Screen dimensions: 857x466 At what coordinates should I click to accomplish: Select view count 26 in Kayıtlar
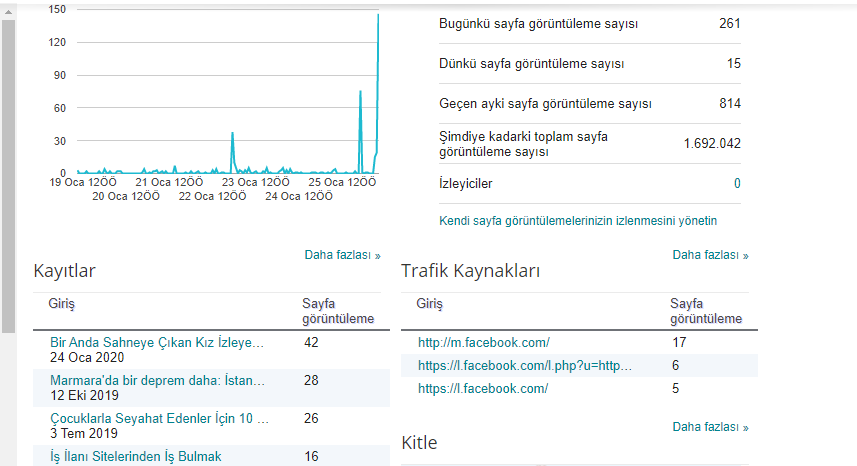coord(311,418)
